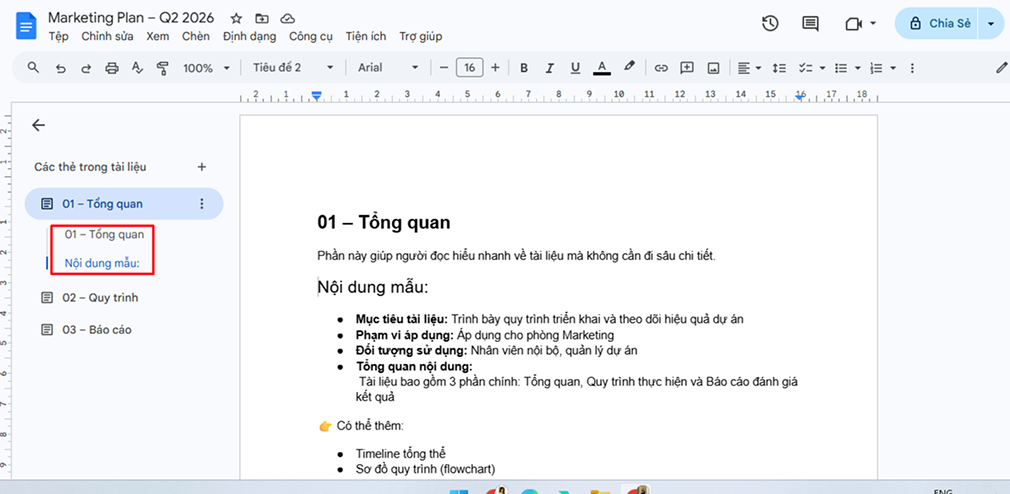Decrease font size with minus button

443,67
